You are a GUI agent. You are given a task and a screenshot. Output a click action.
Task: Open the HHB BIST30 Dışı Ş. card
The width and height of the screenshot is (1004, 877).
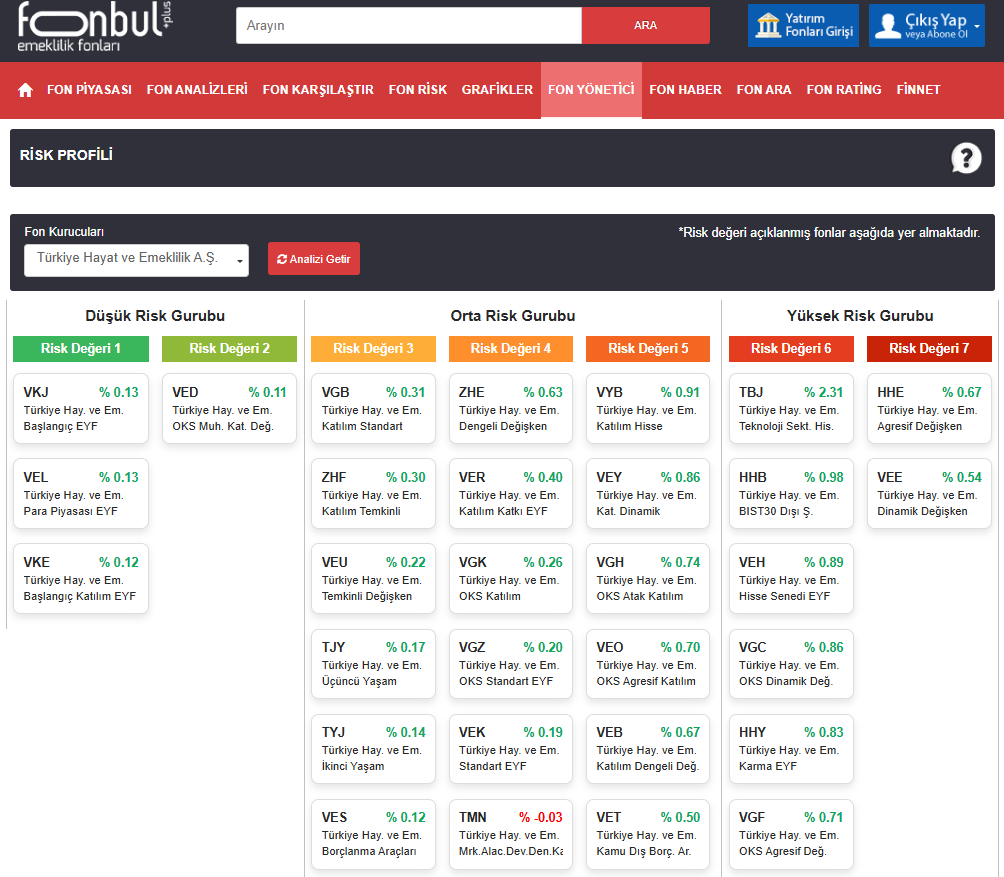point(791,494)
